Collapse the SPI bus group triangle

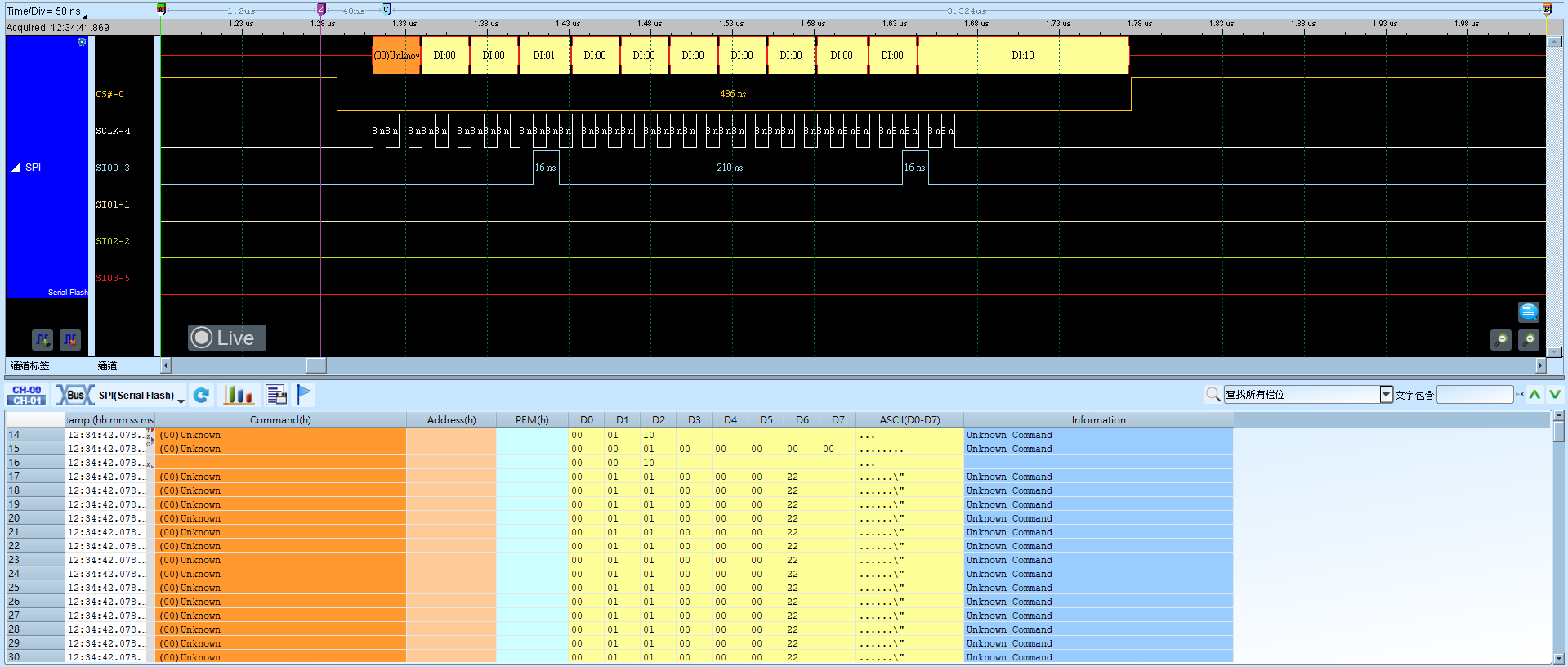pos(16,168)
